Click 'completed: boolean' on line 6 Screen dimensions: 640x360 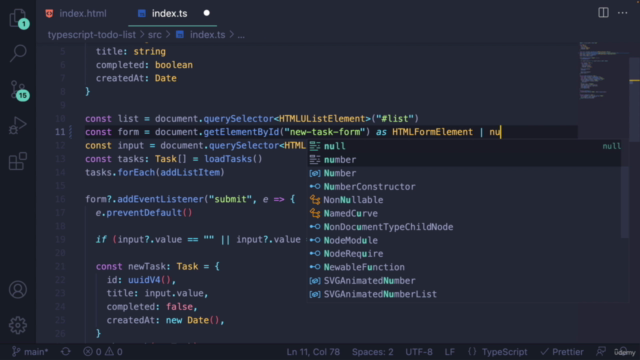[x=144, y=64]
